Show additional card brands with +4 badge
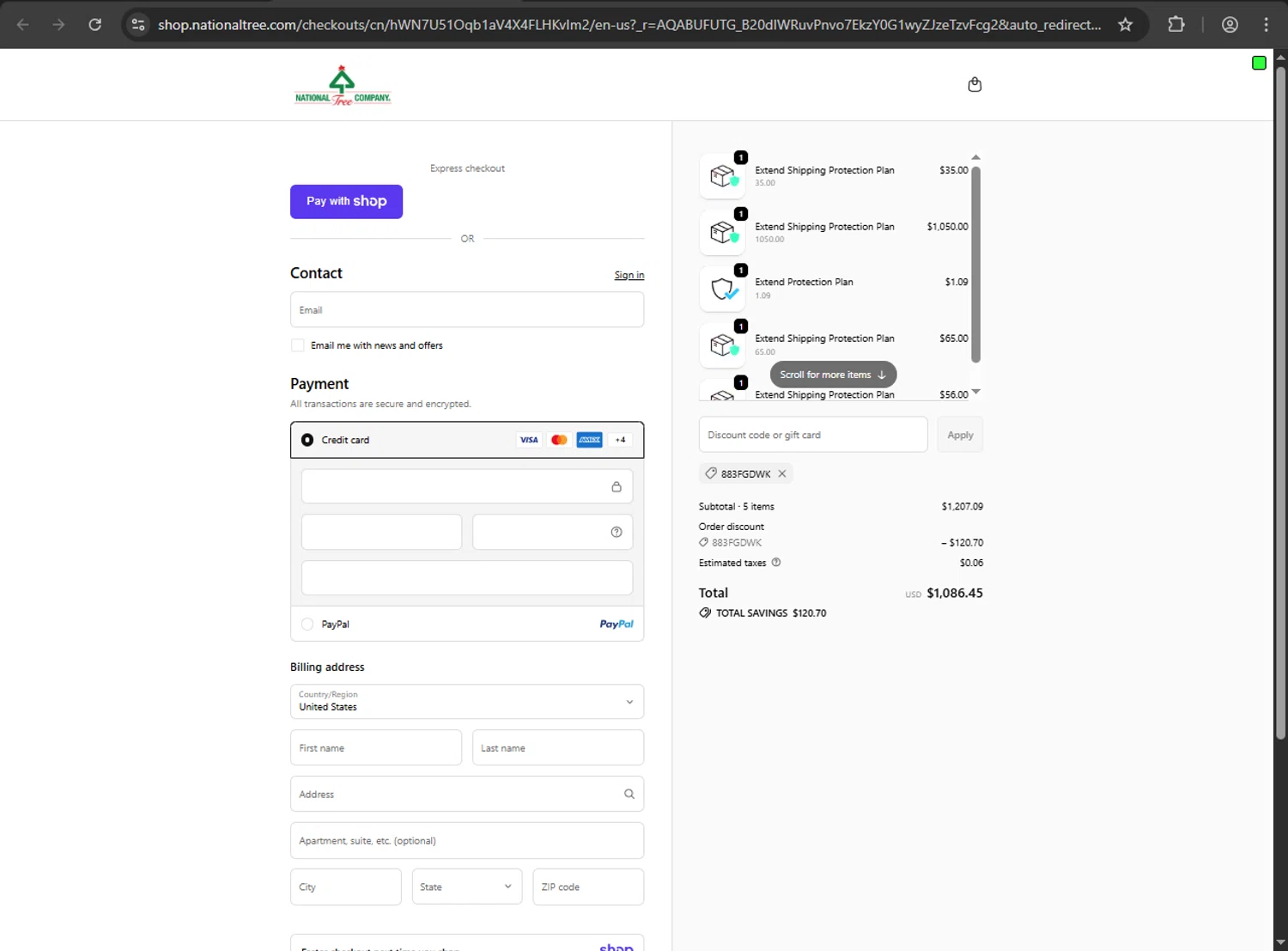 point(621,440)
